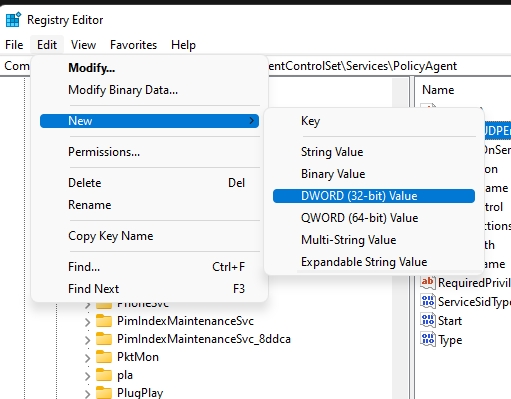
Task: Select the PktMon folder icon
Action: (x=104, y=357)
